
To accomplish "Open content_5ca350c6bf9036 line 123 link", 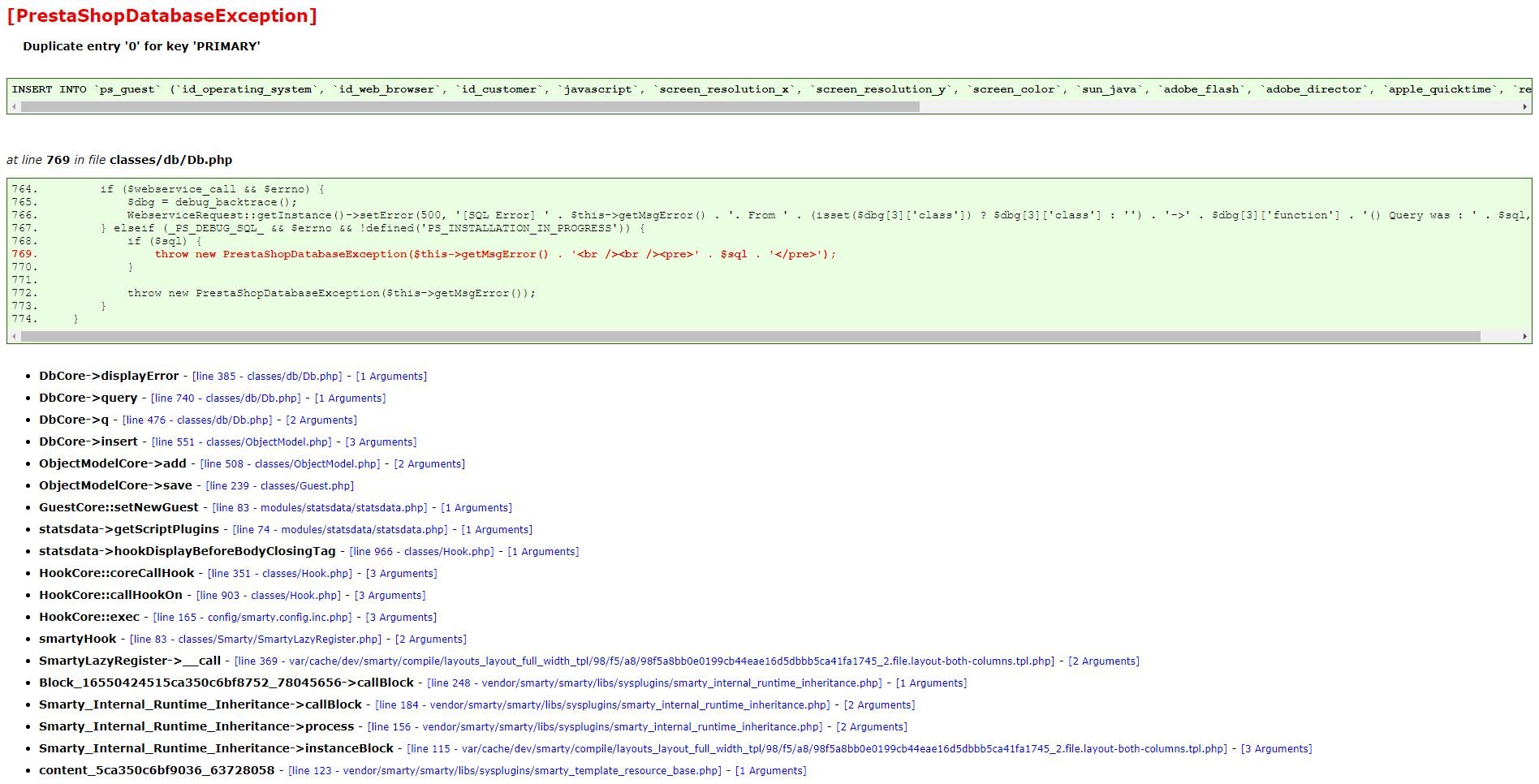I will click(505, 771).
